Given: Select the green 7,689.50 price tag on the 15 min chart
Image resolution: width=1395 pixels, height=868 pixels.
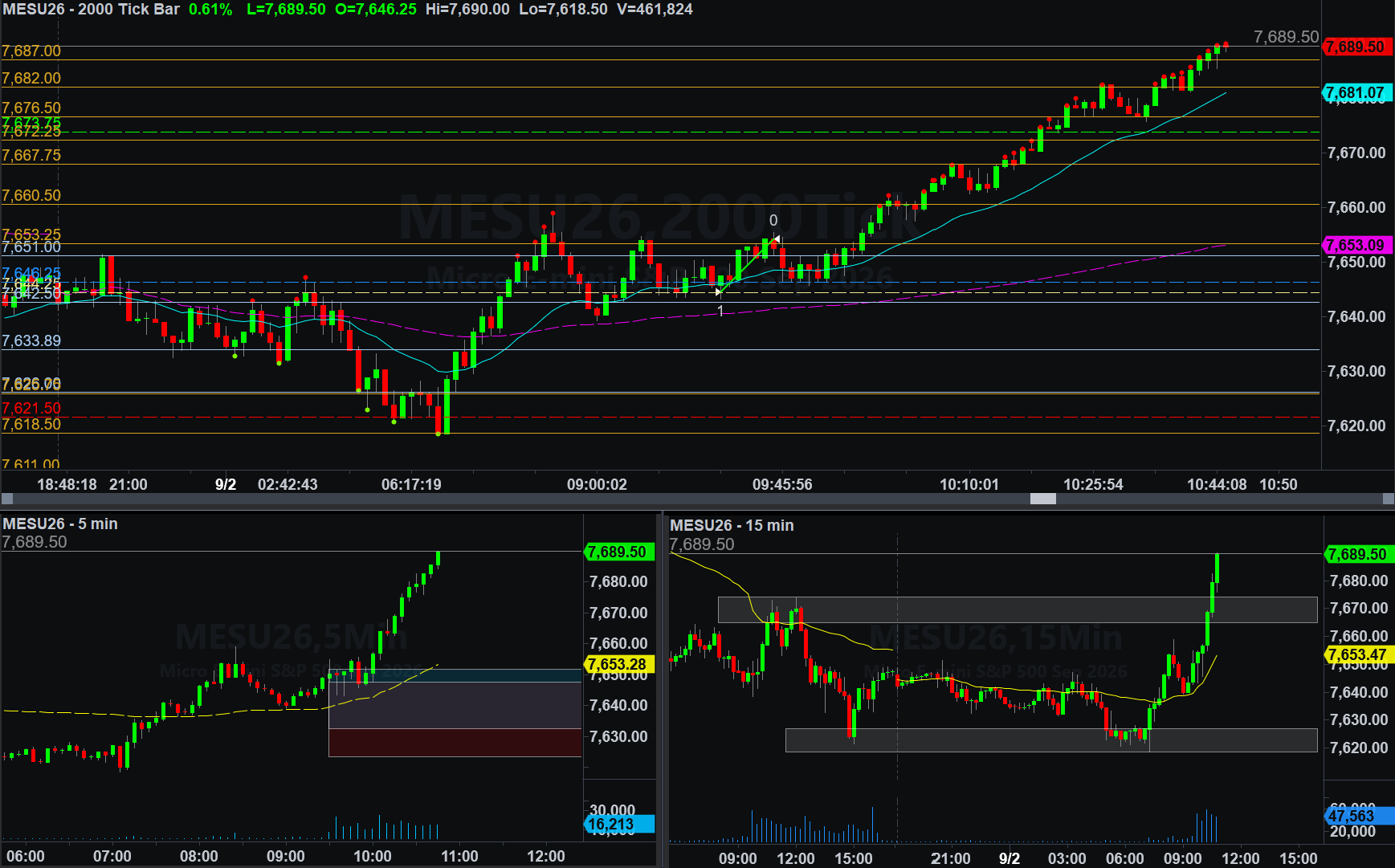Looking at the screenshot, I should 1358,554.
